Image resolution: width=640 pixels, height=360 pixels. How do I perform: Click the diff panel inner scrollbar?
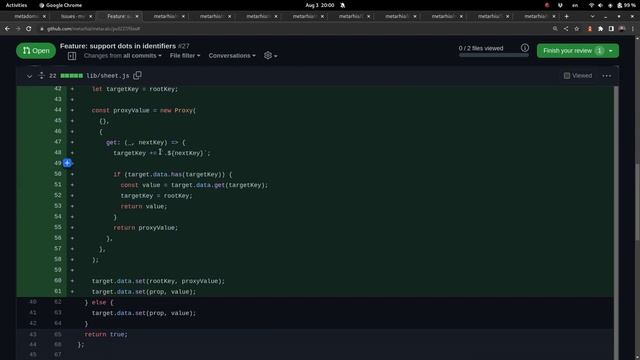tap(616, 222)
